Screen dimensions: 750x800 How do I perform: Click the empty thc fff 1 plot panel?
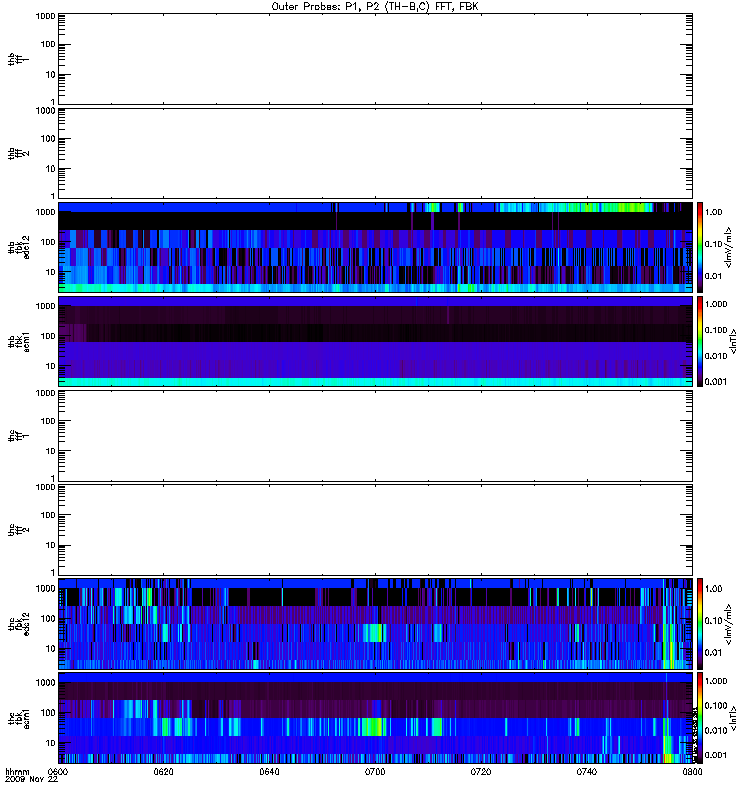(375, 436)
